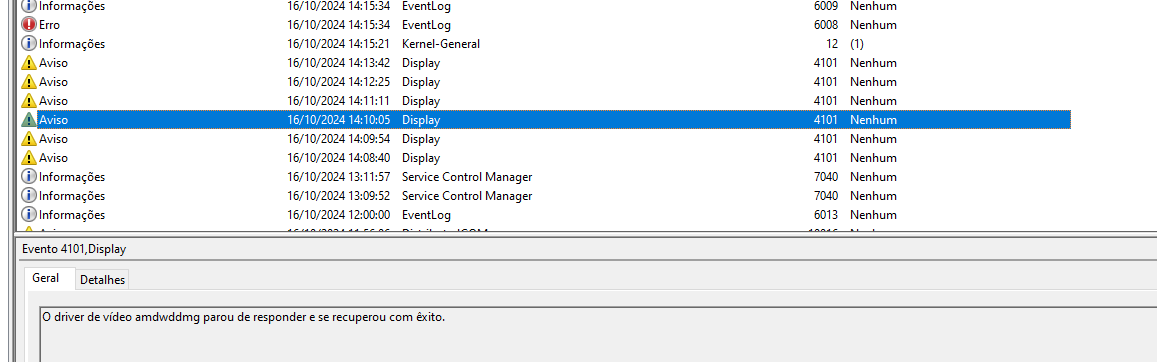1157x362 pixels.
Task: Click info icon of EventLog 6013 event
Action: [30, 215]
